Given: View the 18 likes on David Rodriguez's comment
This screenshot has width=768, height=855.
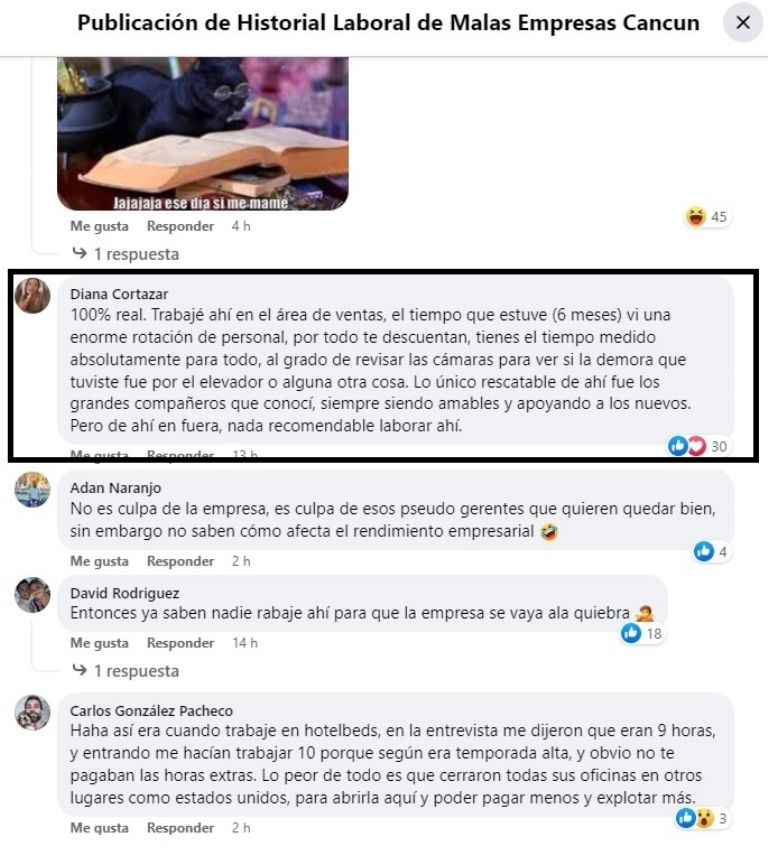Looking at the screenshot, I should click(642, 633).
